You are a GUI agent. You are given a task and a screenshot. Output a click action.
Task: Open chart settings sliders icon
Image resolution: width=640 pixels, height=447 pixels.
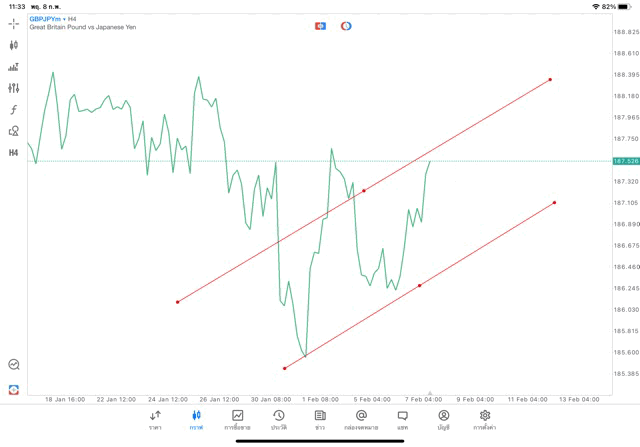(14, 88)
